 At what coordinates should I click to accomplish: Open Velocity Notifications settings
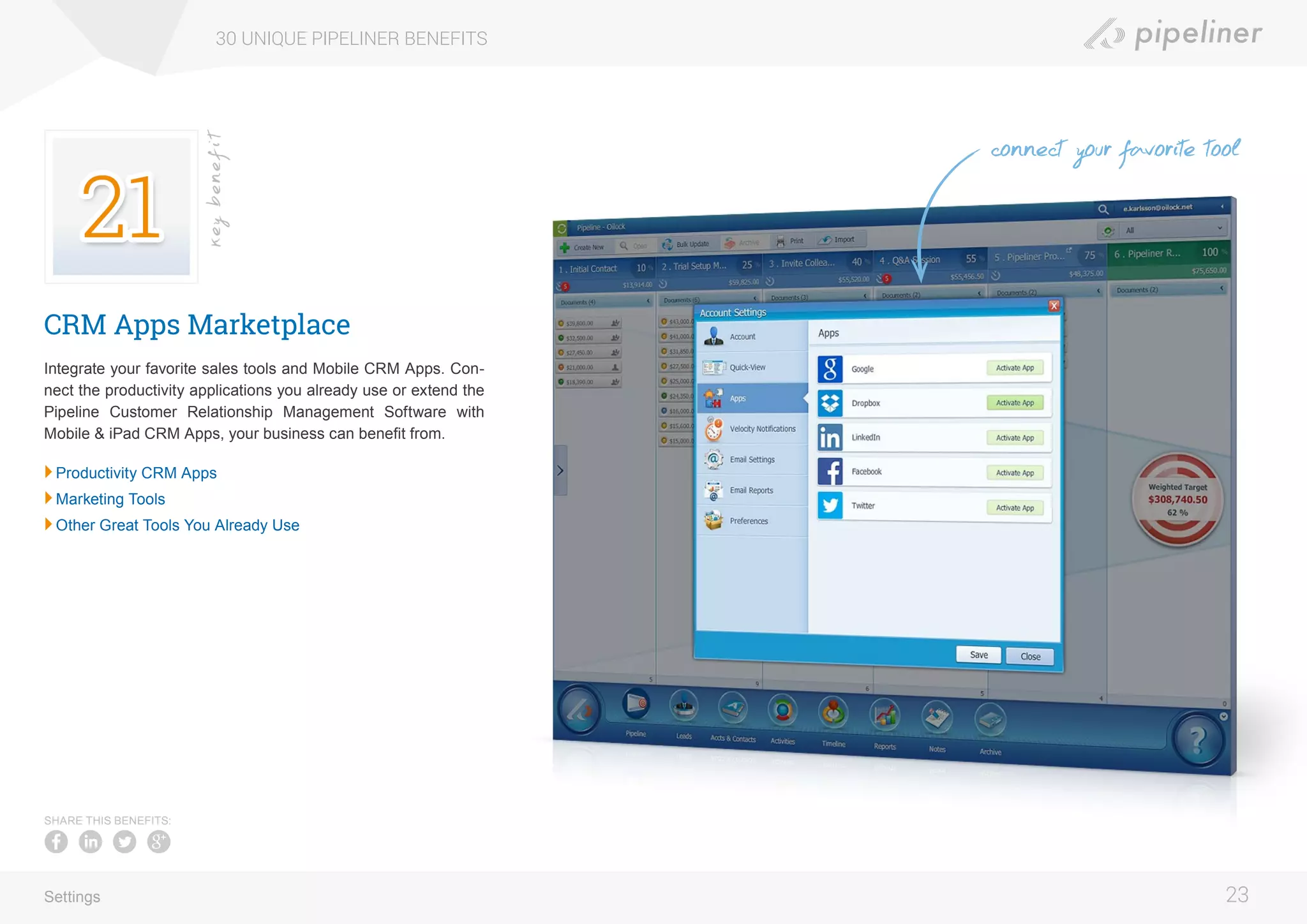coord(752,429)
